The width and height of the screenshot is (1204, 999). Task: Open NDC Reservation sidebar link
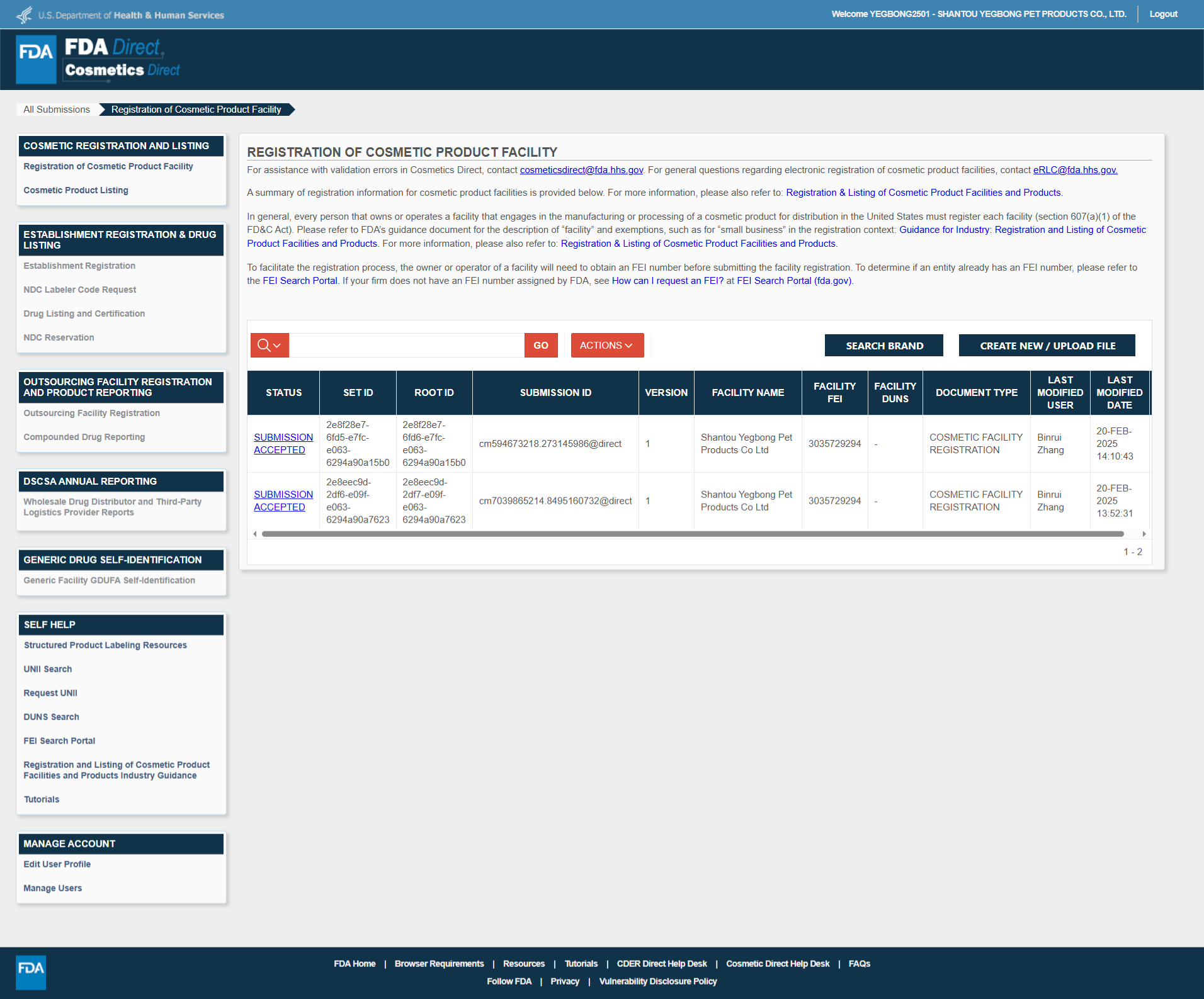point(59,337)
